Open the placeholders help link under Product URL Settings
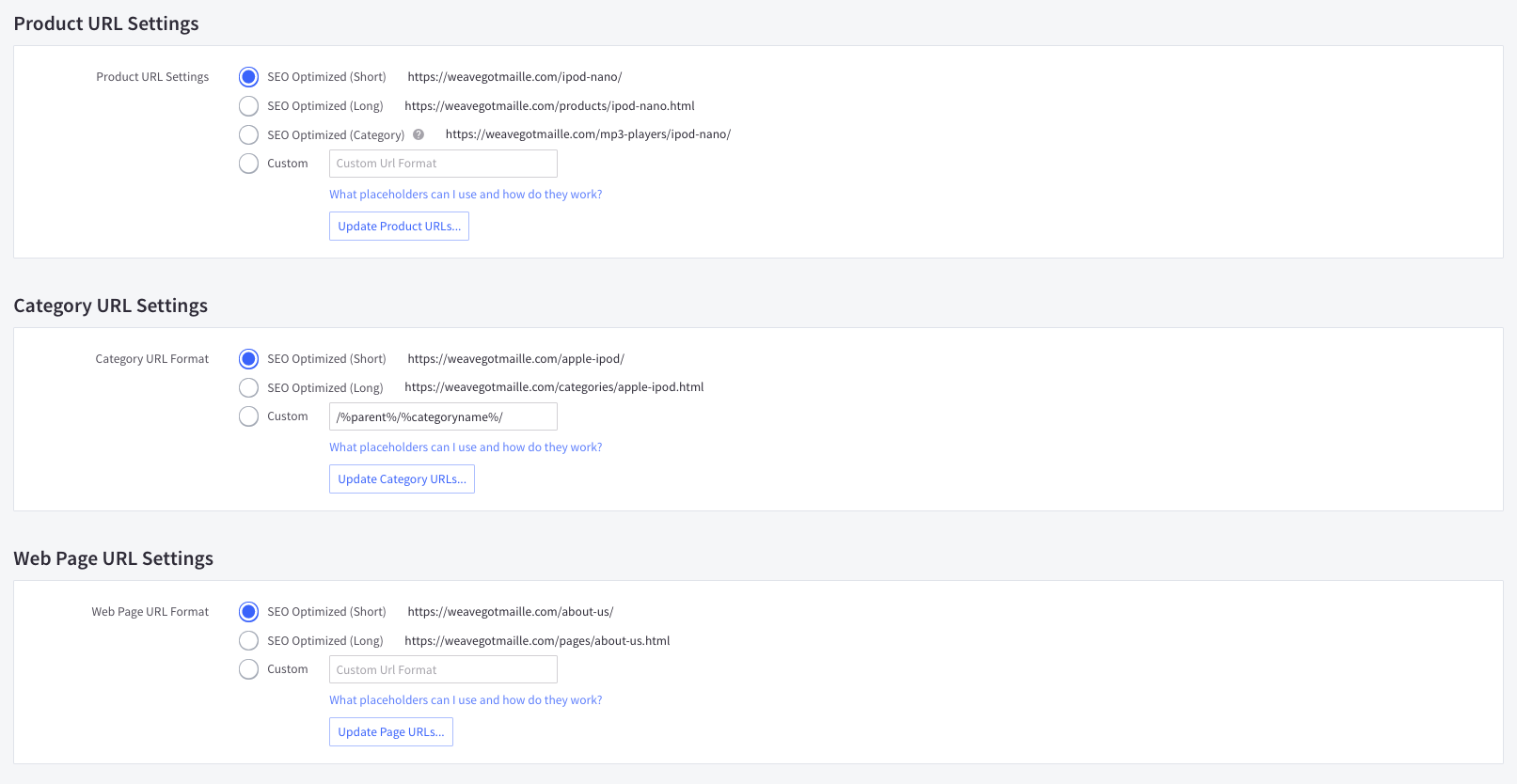The width and height of the screenshot is (1517, 784). click(x=466, y=195)
